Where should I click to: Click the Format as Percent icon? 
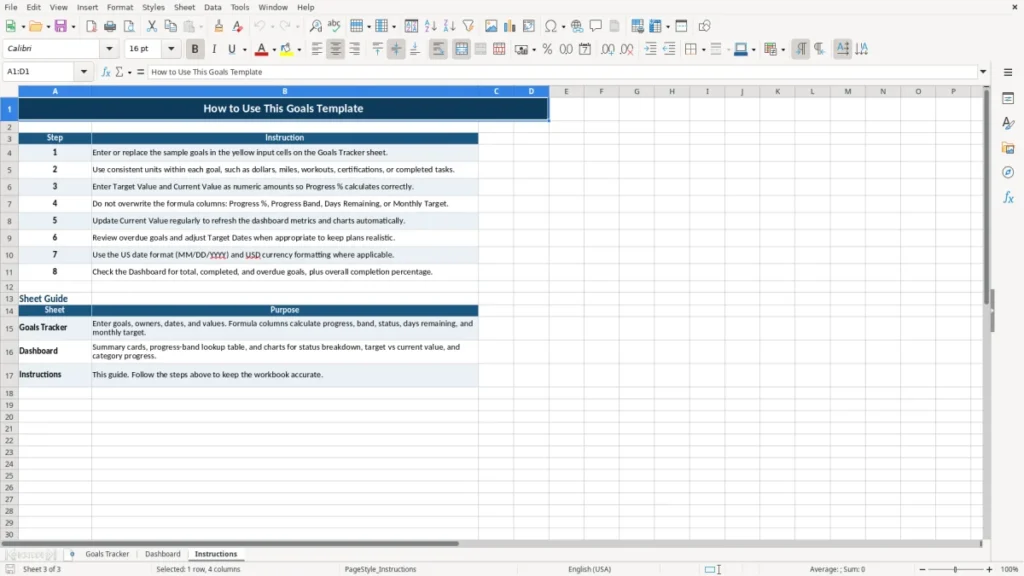tap(547, 49)
